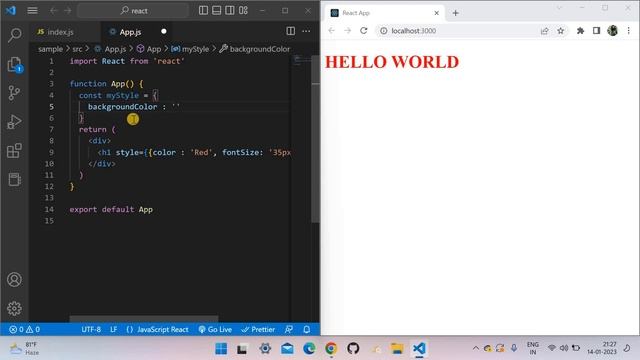Open Manage gear in VS Code
This screenshot has width=640, height=360.
pyautogui.click(x=14, y=308)
